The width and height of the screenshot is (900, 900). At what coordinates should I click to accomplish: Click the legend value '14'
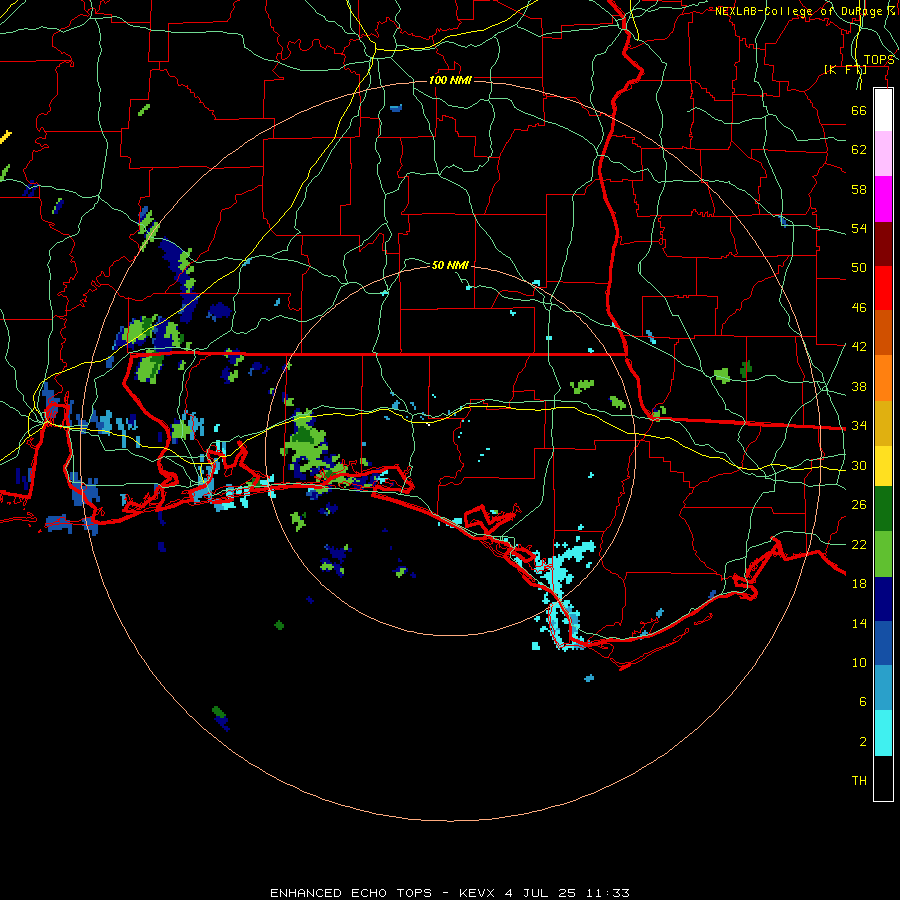pos(859,623)
